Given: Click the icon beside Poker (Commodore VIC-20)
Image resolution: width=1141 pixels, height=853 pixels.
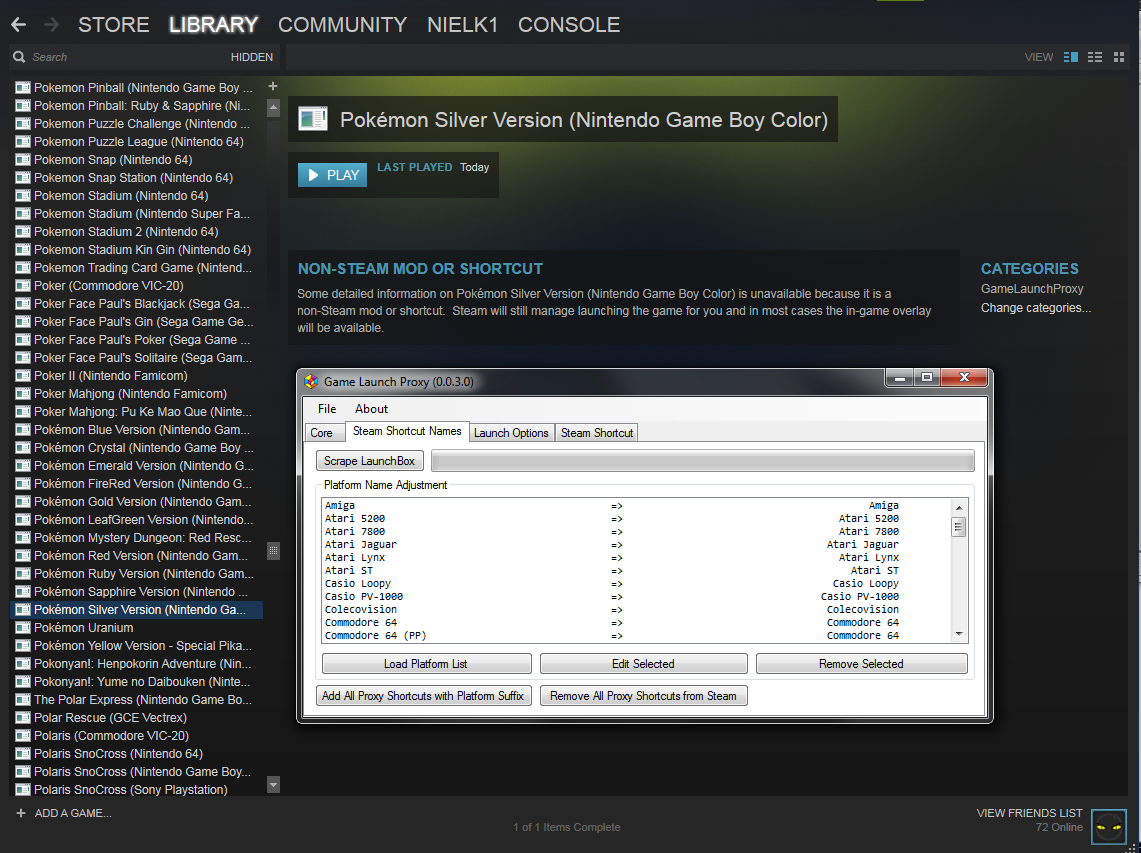Looking at the screenshot, I should [x=23, y=285].
